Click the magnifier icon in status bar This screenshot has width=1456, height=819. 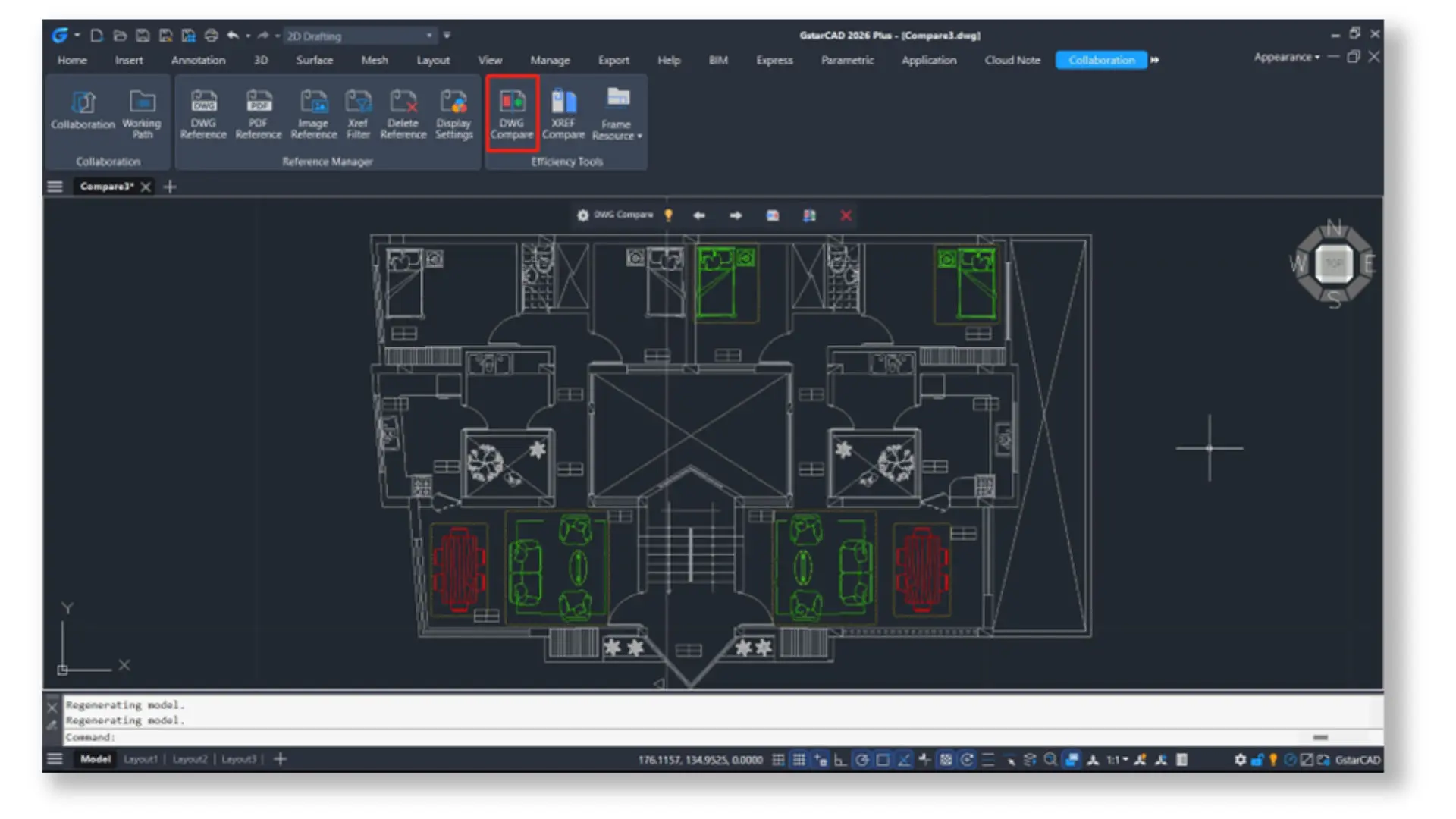[x=1050, y=760]
